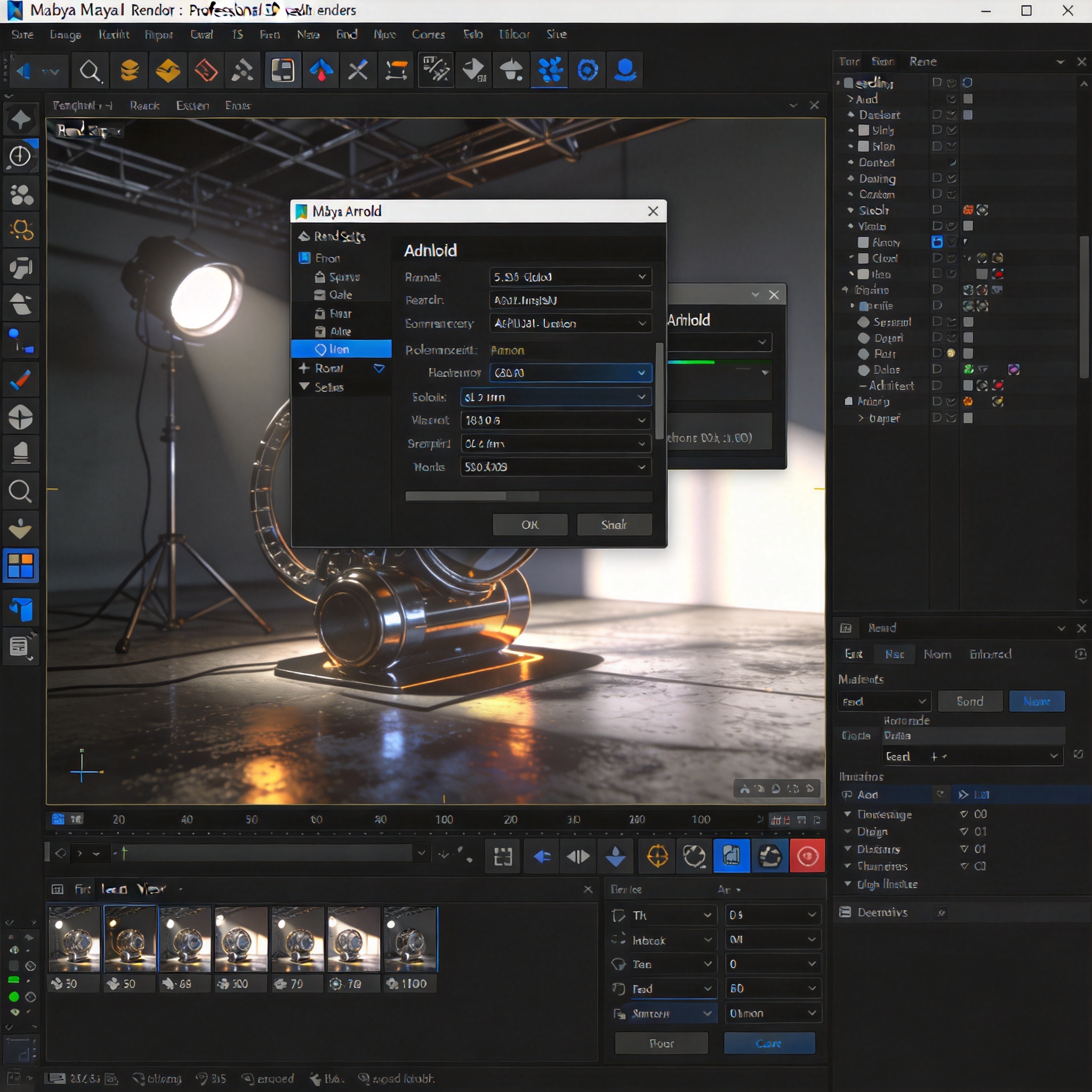Click the blue New button in right panel
Screen dimensions: 1092x1092
(1037, 702)
